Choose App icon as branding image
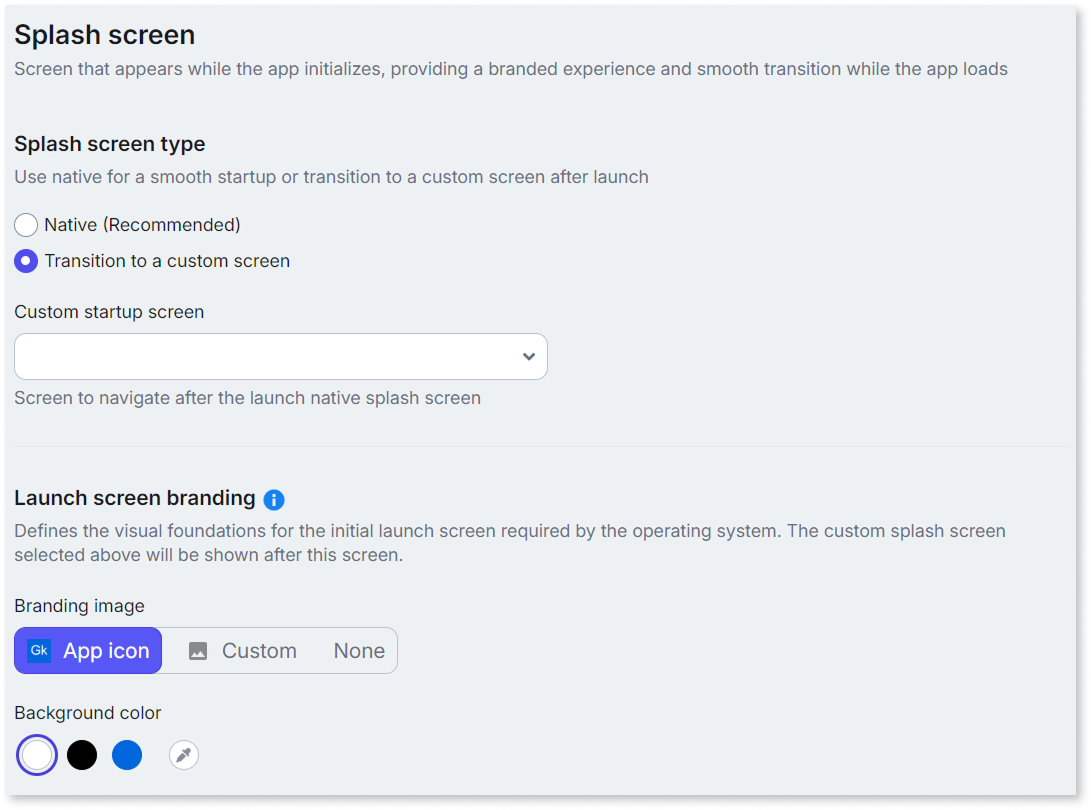 [88, 651]
